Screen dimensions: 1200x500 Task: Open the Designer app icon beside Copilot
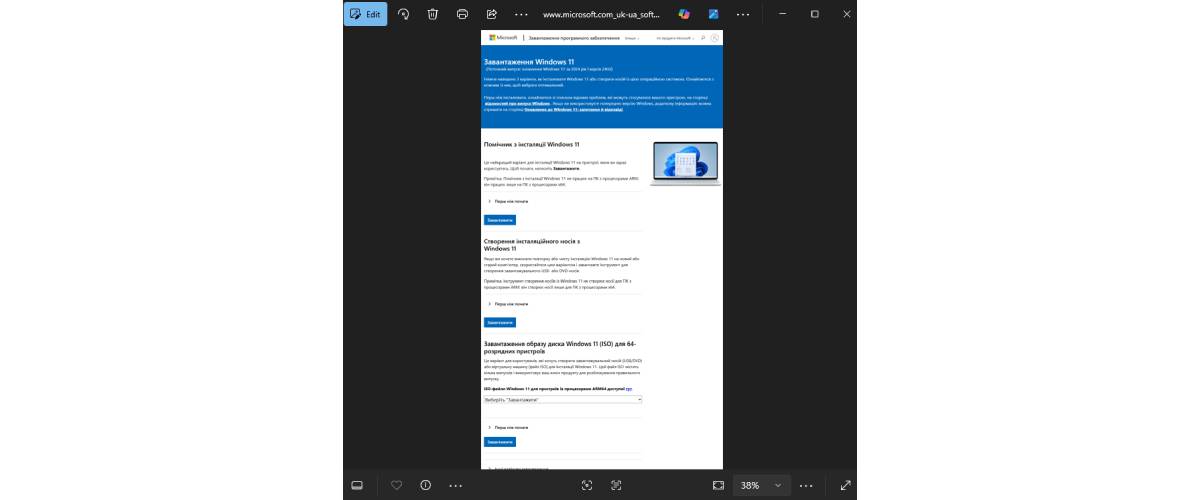click(714, 14)
